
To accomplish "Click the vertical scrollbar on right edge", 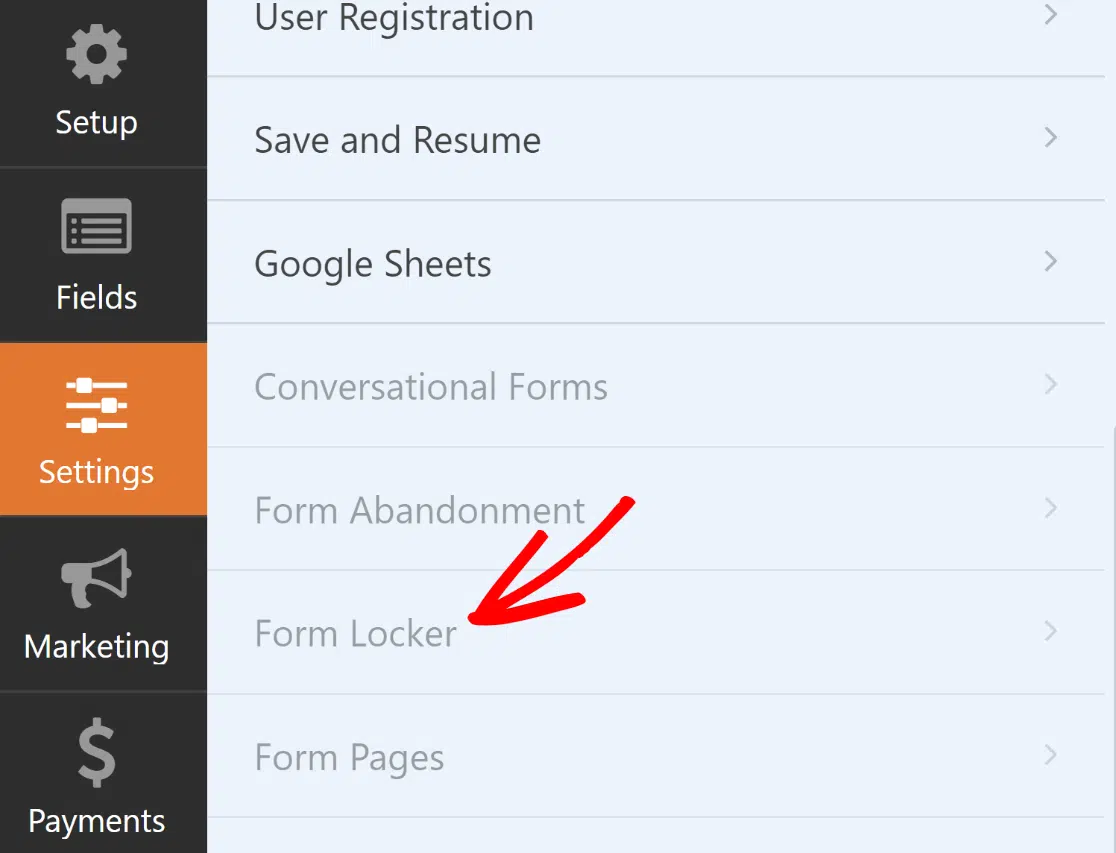I will coord(1112,639).
